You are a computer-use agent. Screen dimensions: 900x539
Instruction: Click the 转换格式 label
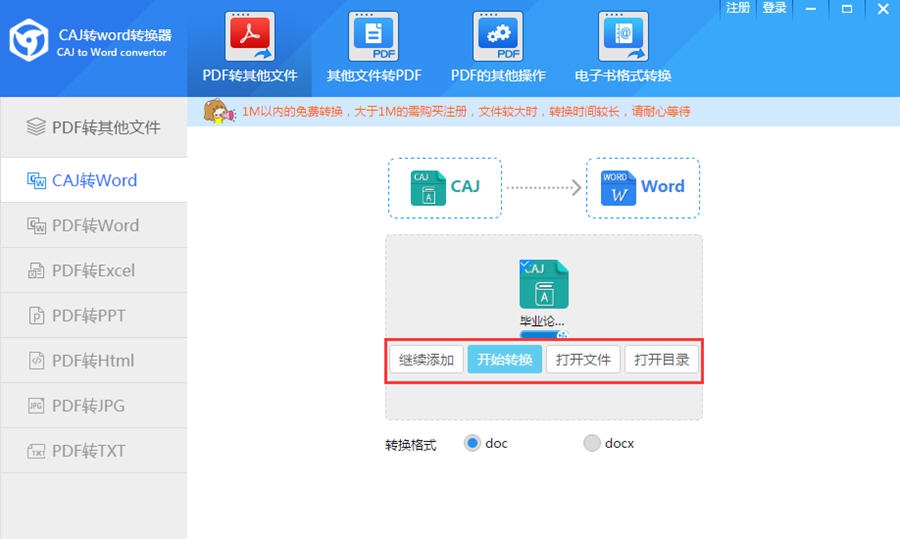pos(410,445)
